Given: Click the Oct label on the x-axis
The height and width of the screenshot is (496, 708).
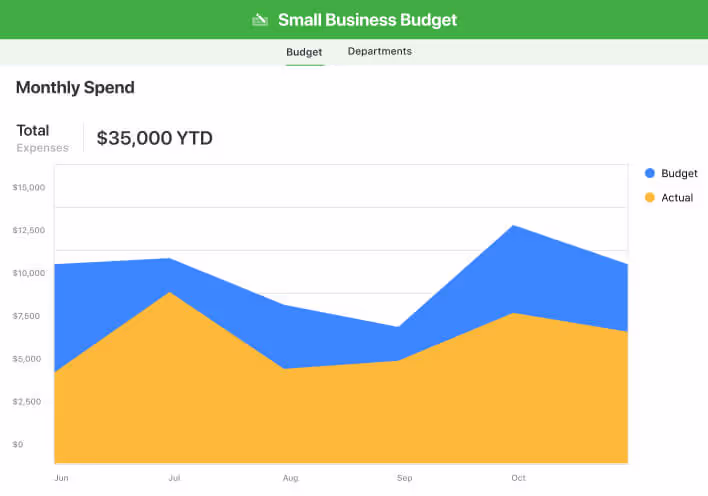Looking at the screenshot, I should 518,478.
